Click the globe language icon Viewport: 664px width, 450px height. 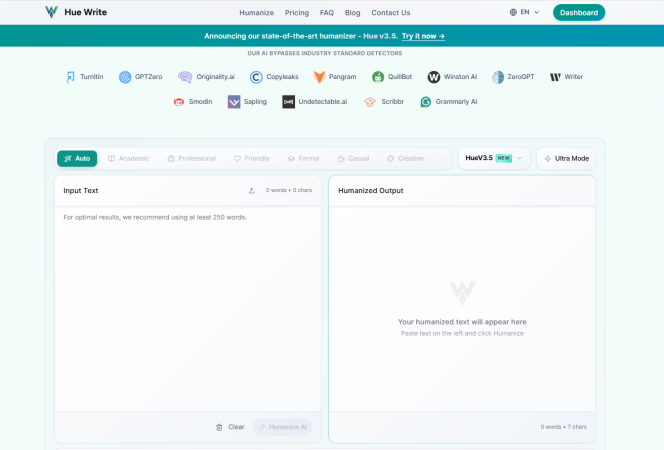(514, 13)
